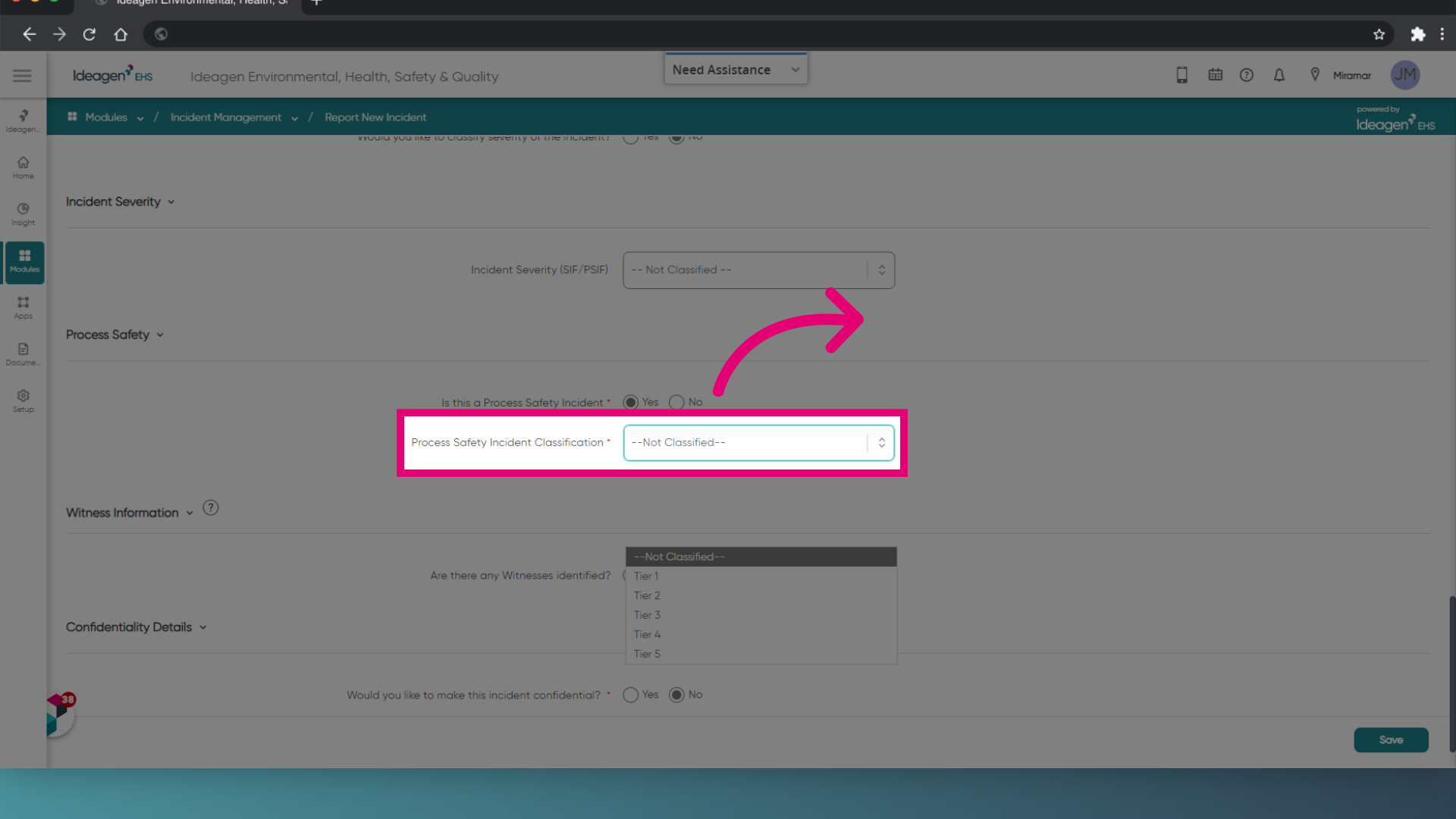This screenshot has width=1456, height=819.
Task: Open the hamburger navigation menu
Action: coord(22,75)
